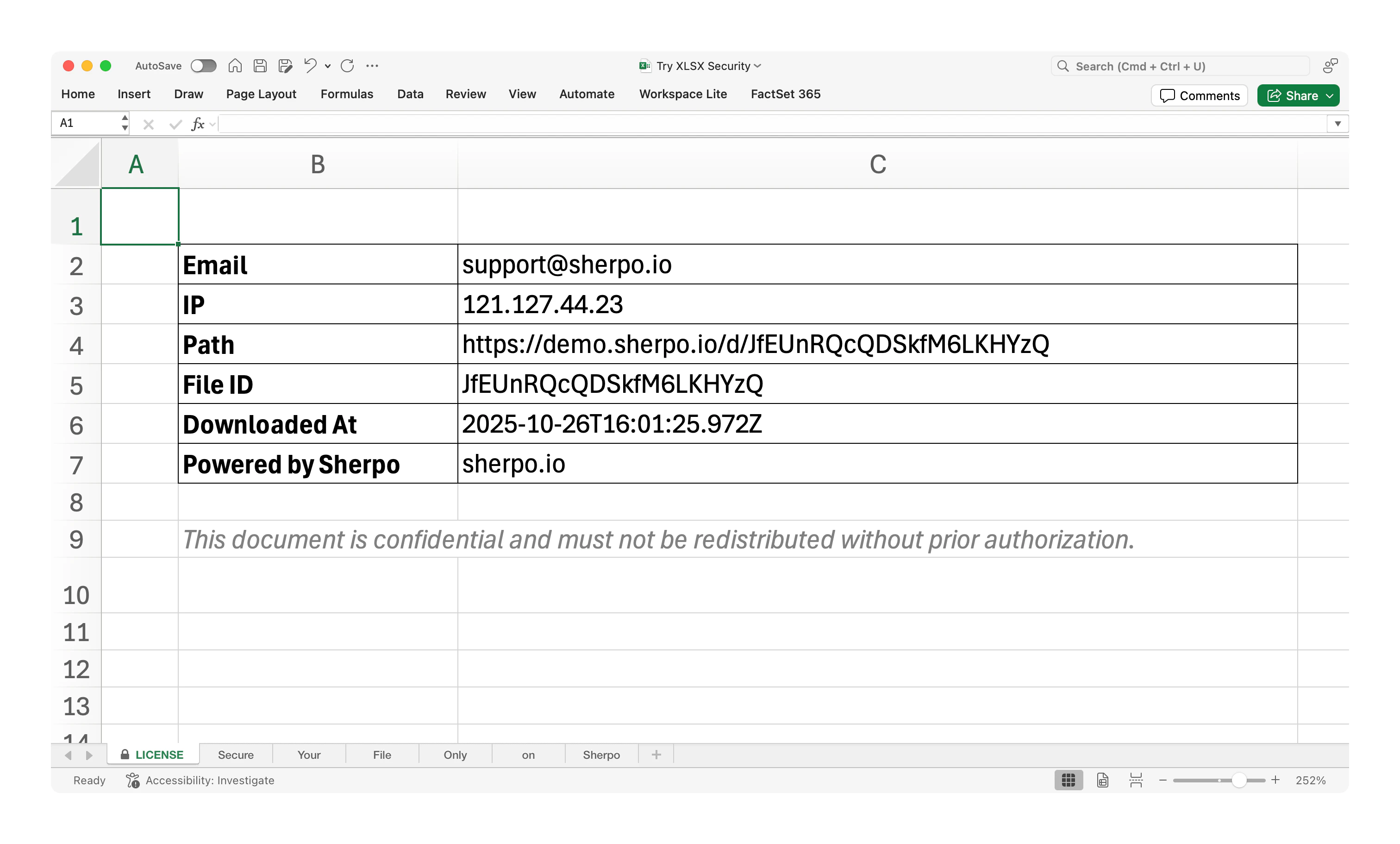
Task: Click the Redo/Repeat icon
Action: pos(347,66)
